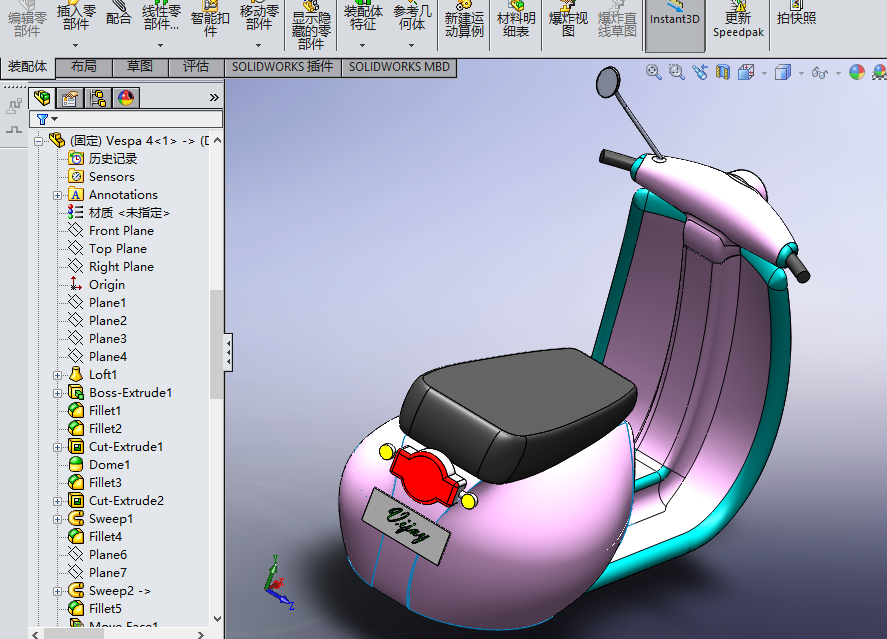Select the Material <未指定> item

point(119,213)
